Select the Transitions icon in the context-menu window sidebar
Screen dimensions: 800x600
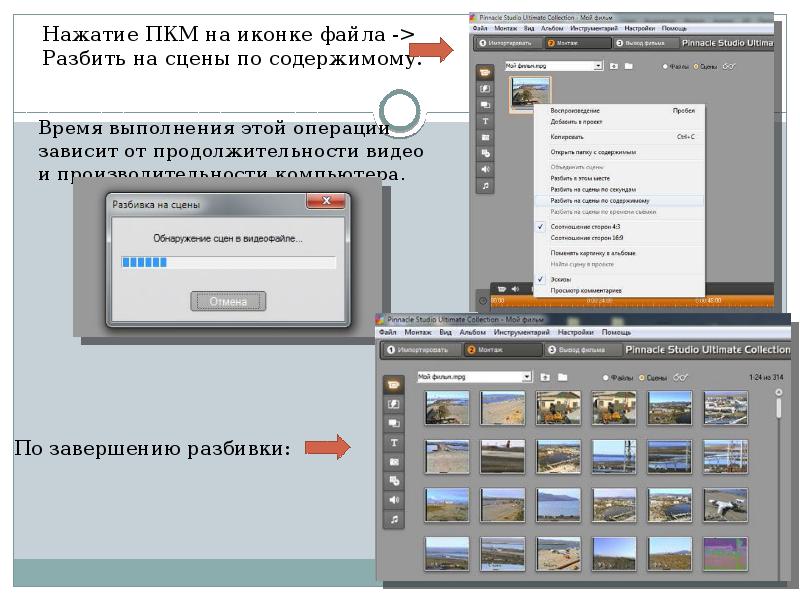[x=485, y=89]
